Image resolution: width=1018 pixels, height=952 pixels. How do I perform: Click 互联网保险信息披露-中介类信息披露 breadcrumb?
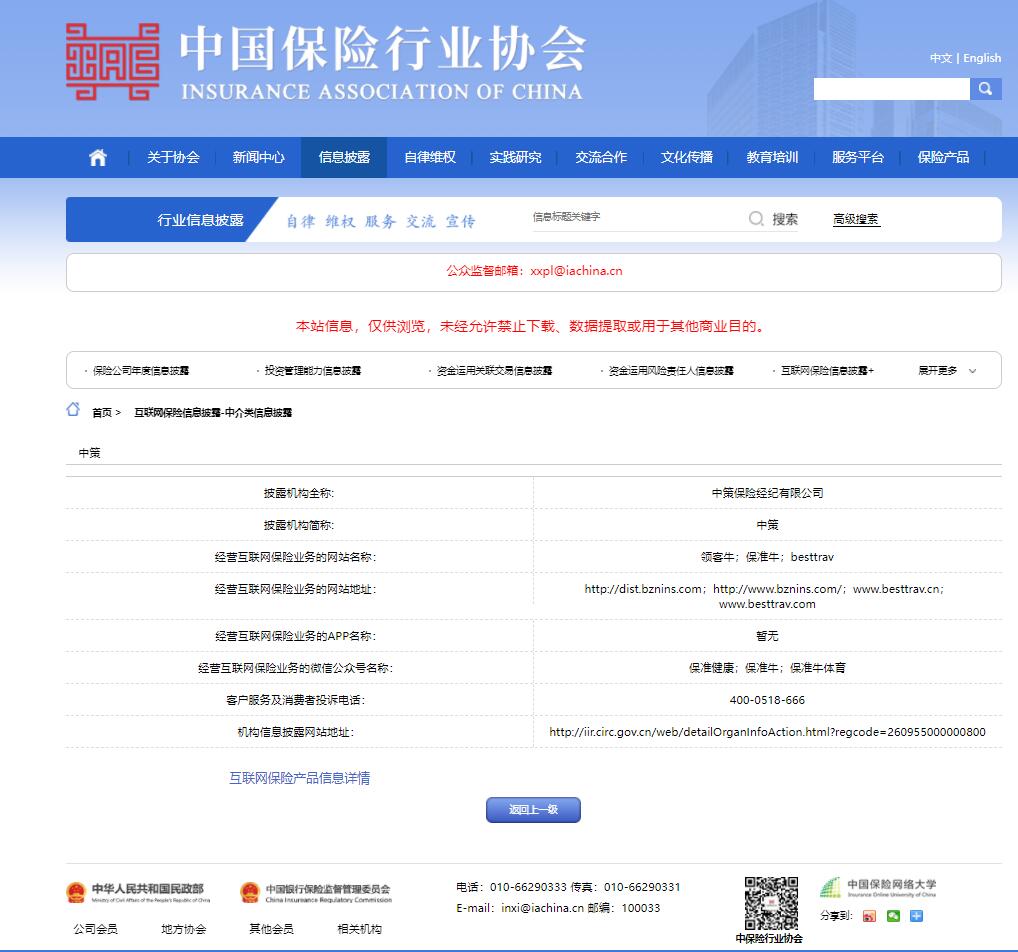tap(213, 412)
